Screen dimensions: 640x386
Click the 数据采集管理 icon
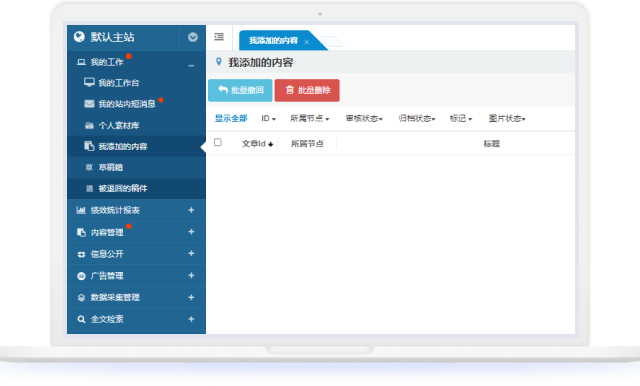[x=81, y=297]
